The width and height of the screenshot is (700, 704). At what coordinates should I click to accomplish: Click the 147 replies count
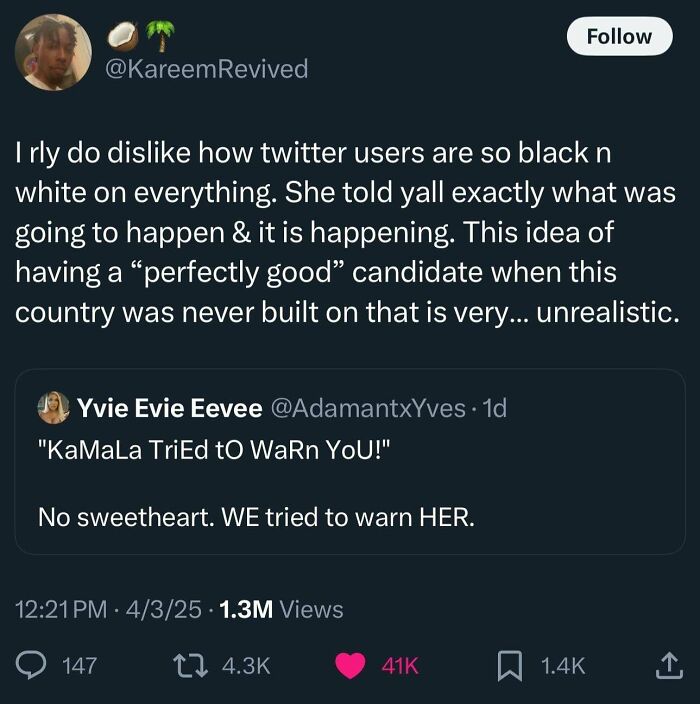click(79, 665)
